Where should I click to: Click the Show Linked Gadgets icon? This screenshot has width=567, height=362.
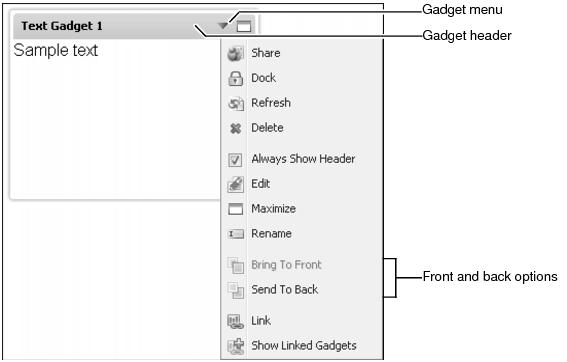point(235,346)
